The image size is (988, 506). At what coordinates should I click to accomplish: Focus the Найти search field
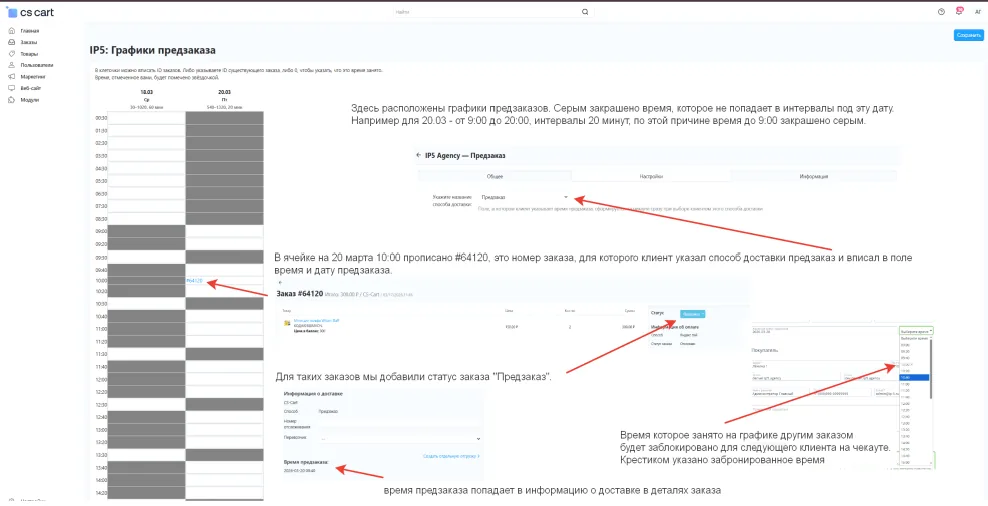tap(485, 12)
